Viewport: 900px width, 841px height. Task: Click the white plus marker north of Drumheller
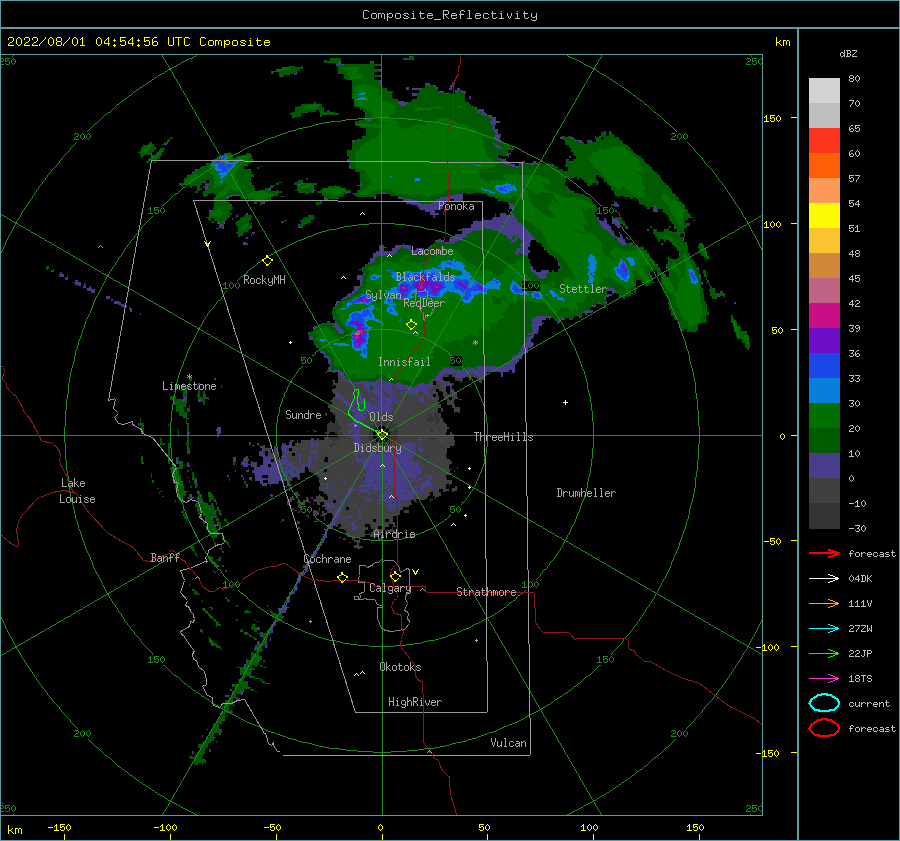pyautogui.click(x=565, y=402)
